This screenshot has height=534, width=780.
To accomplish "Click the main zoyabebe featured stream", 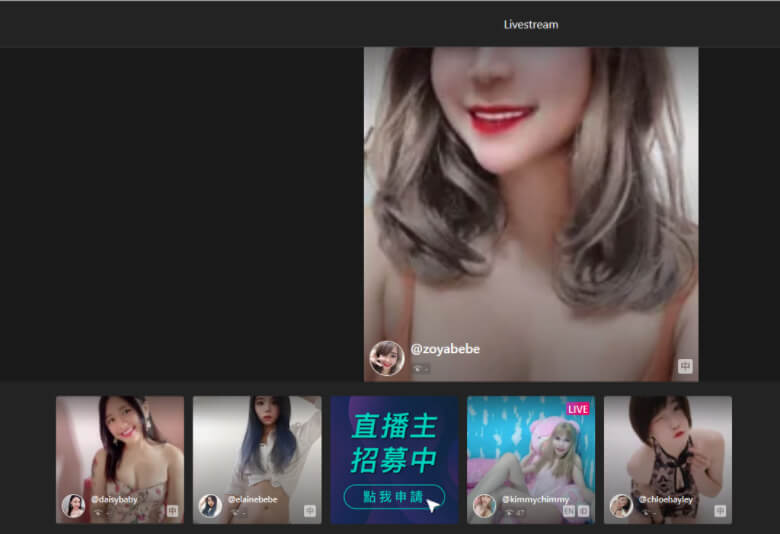I will click(x=530, y=200).
